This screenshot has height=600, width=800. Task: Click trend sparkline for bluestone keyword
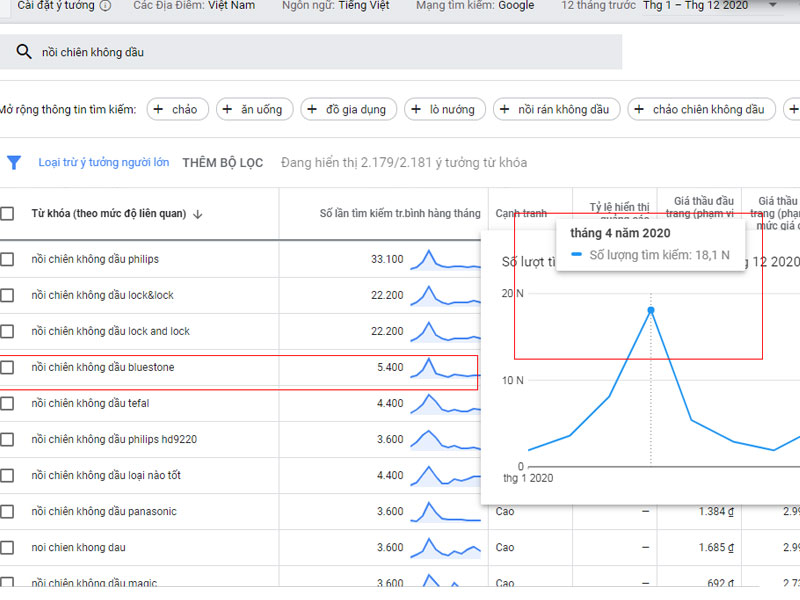click(445, 367)
